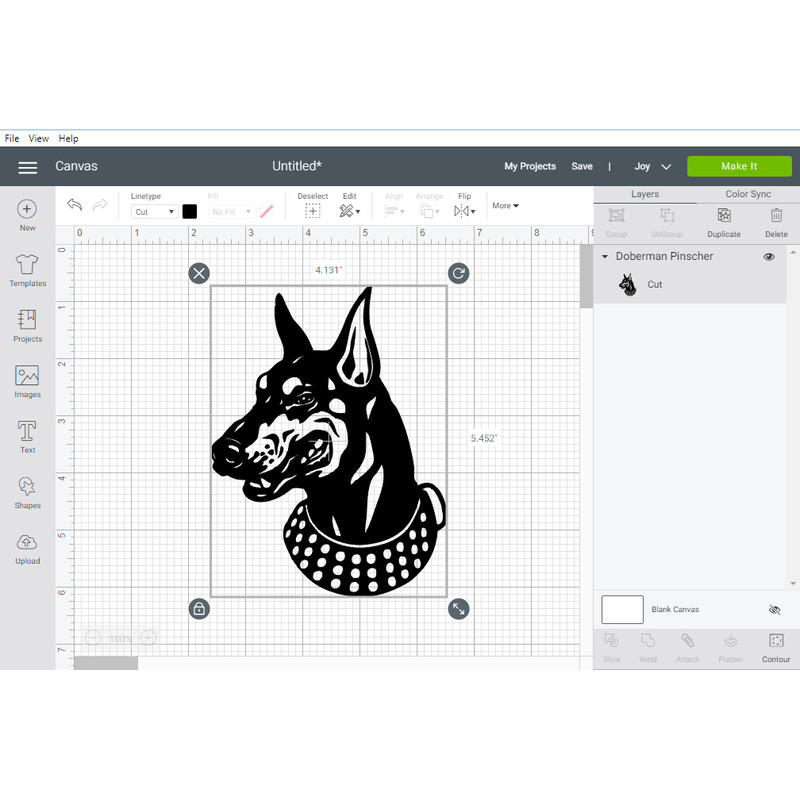Expand the More toolbar menu
The image size is (800, 800).
coord(505,205)
